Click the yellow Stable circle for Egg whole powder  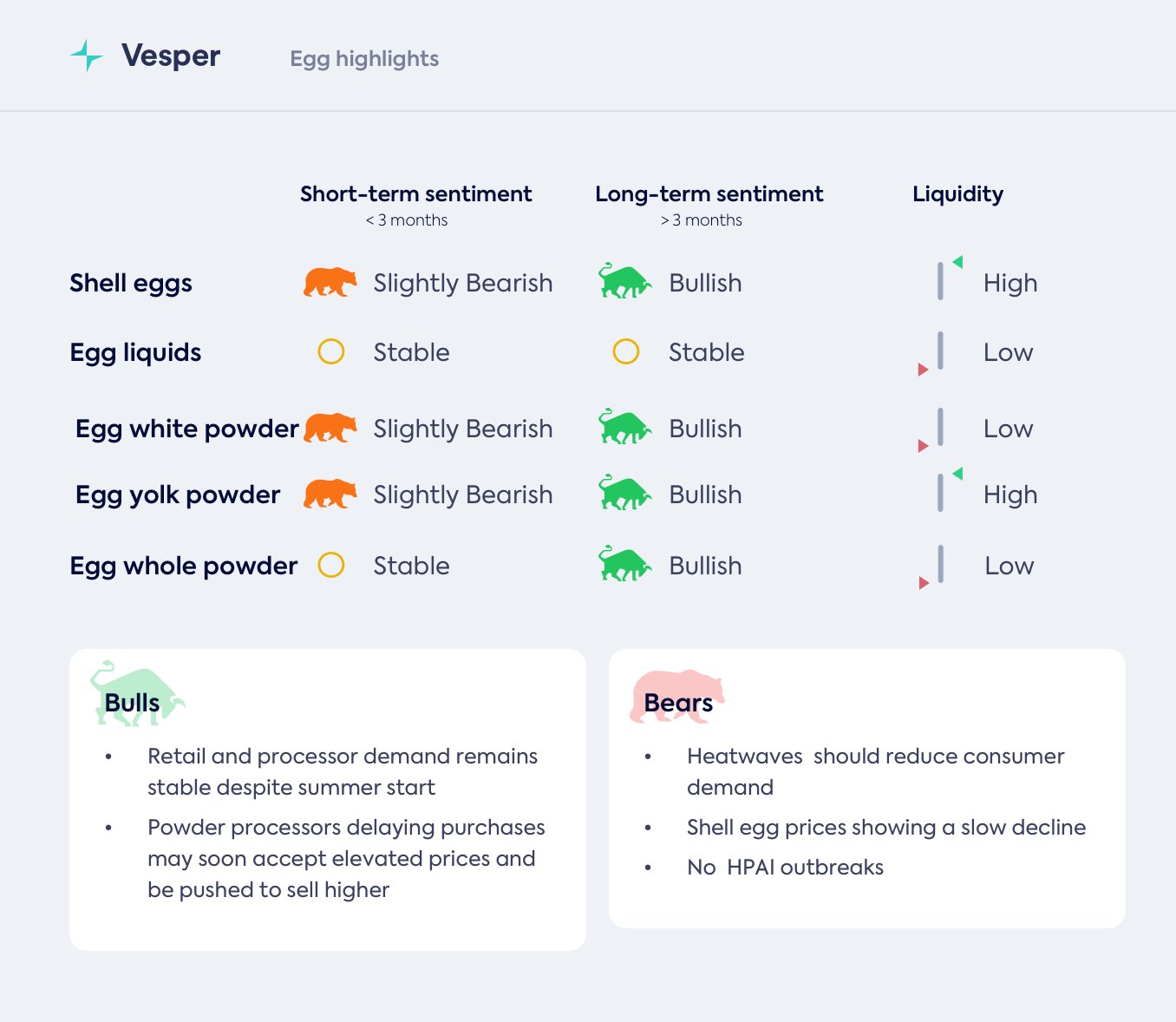click(x=331, y=565)
